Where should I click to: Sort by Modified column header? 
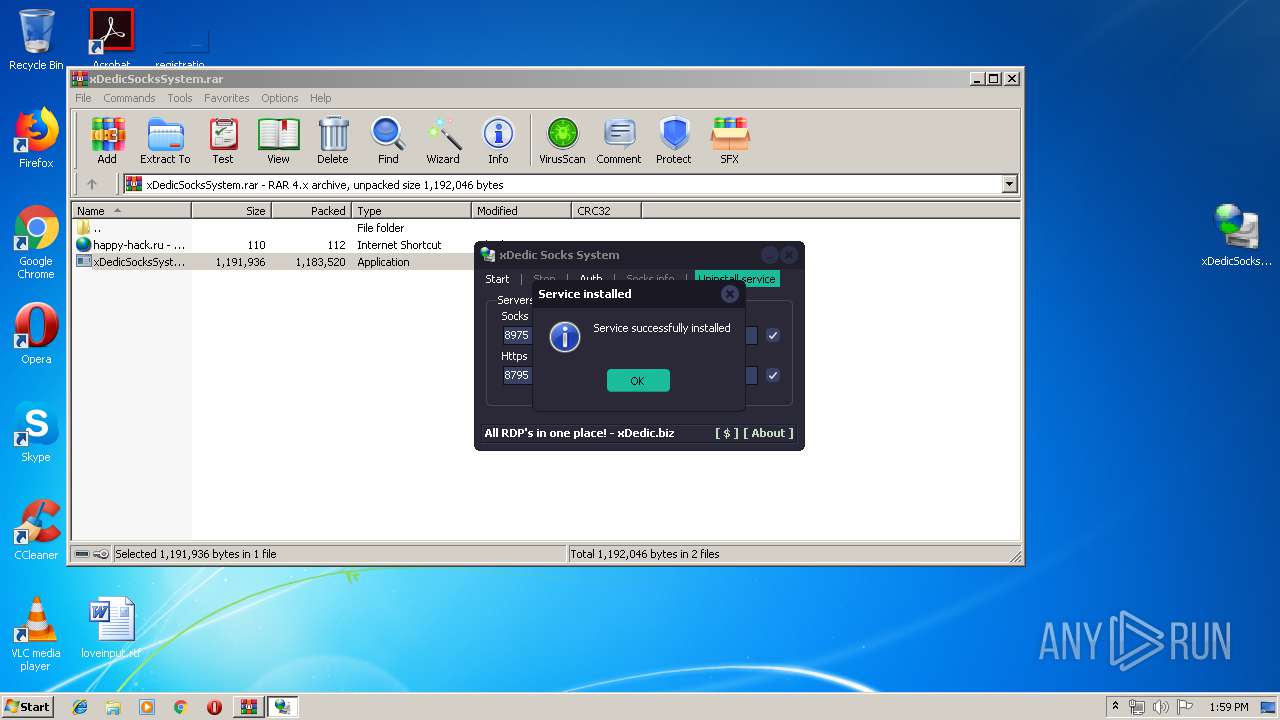click(521, 210)
